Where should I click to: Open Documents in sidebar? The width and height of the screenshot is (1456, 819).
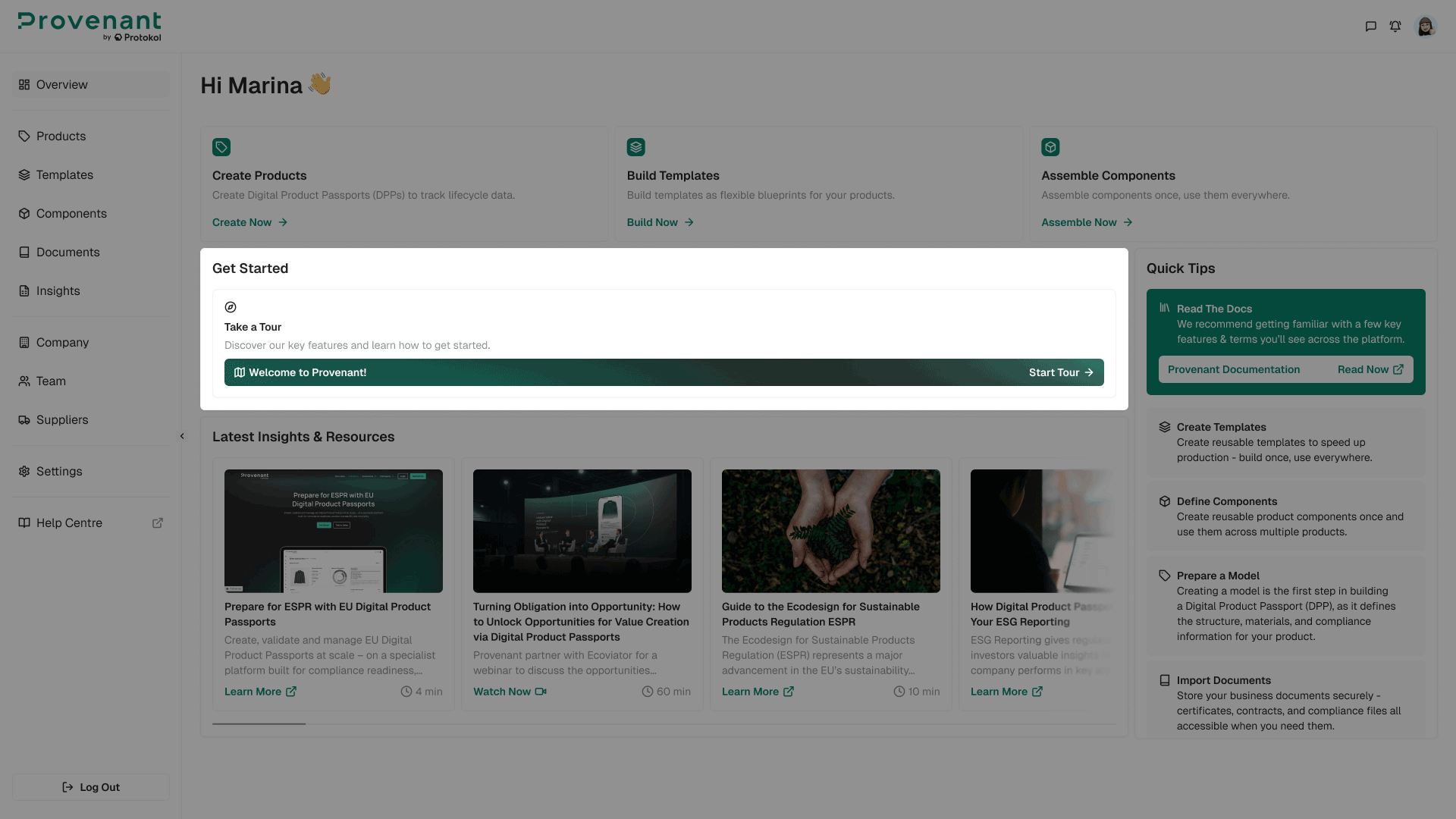(x=91, y=252)
